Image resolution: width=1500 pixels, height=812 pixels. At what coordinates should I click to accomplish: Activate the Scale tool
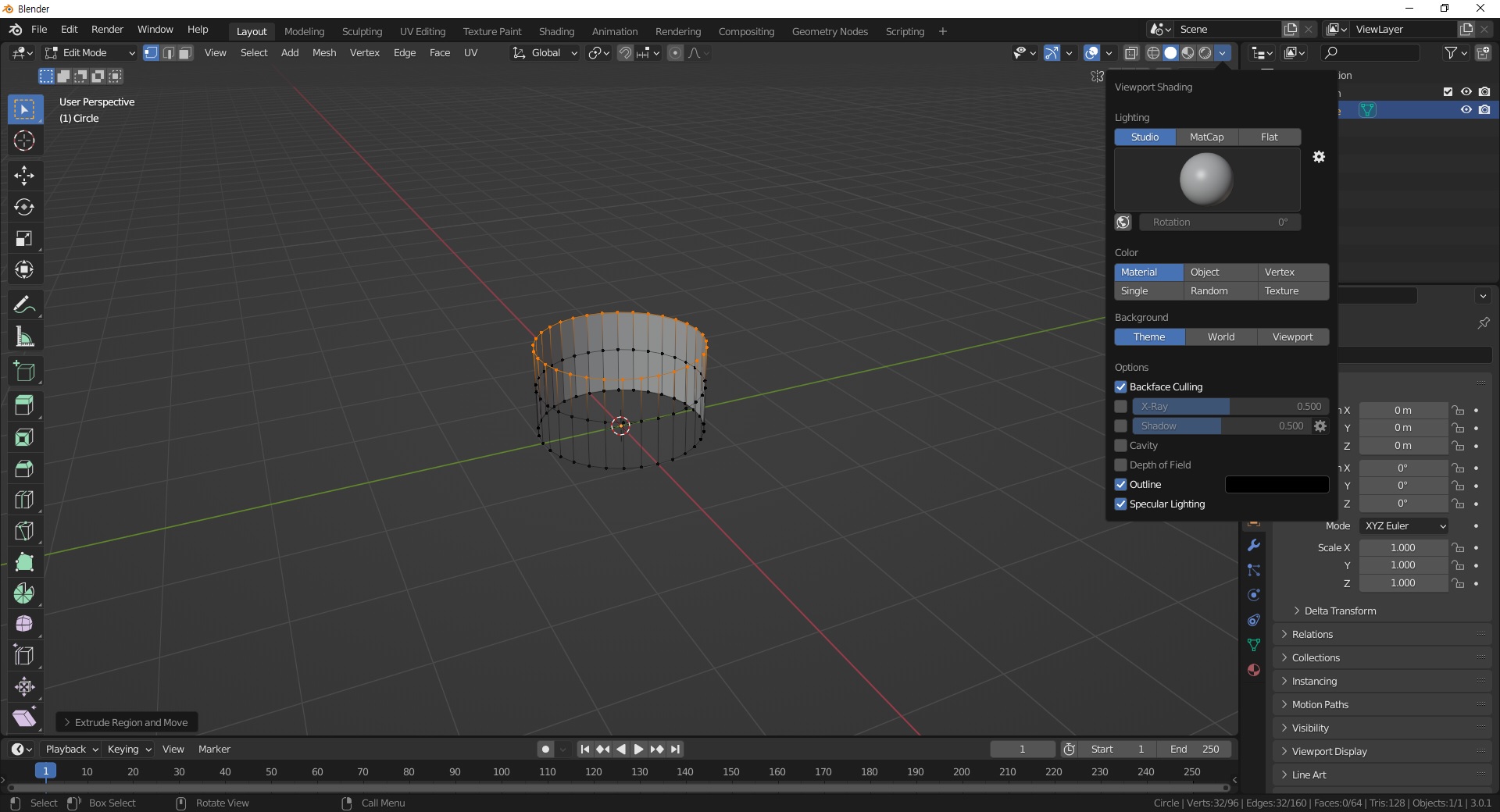click(24, 238)
